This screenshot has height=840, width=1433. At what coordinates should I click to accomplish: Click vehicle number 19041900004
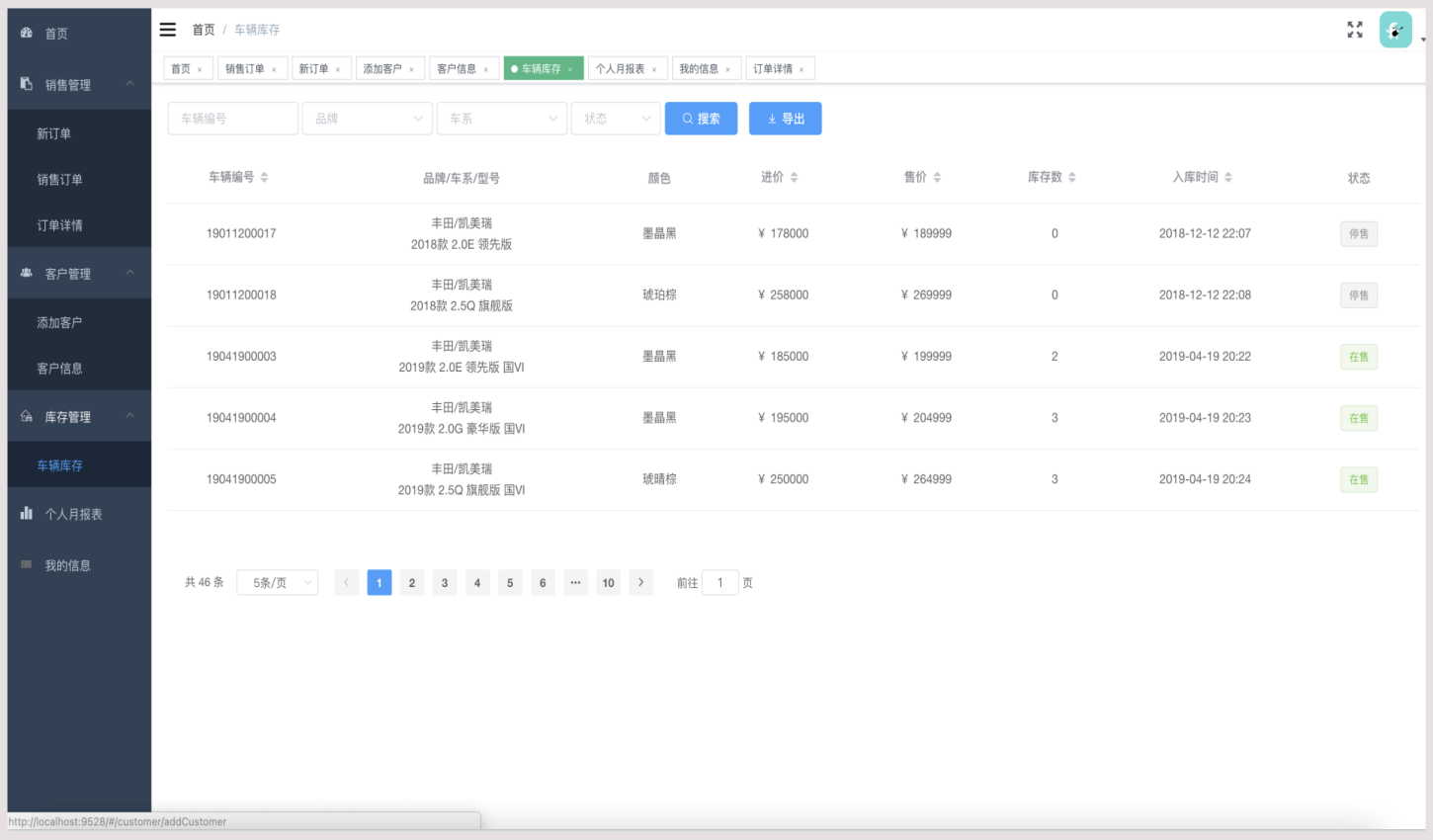pos(241,418)
